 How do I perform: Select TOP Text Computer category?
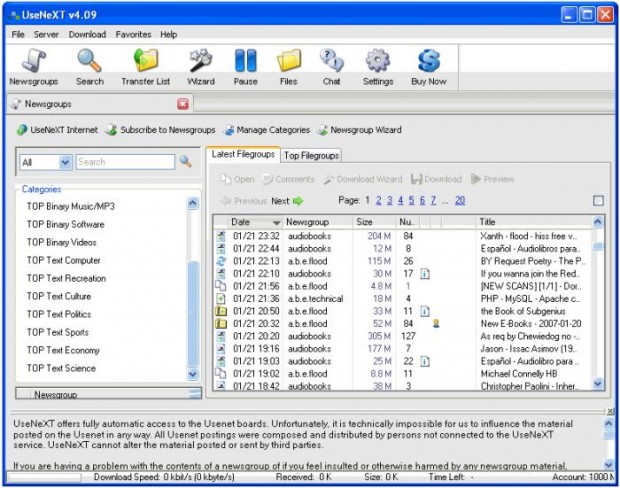(x=64, y=260)
